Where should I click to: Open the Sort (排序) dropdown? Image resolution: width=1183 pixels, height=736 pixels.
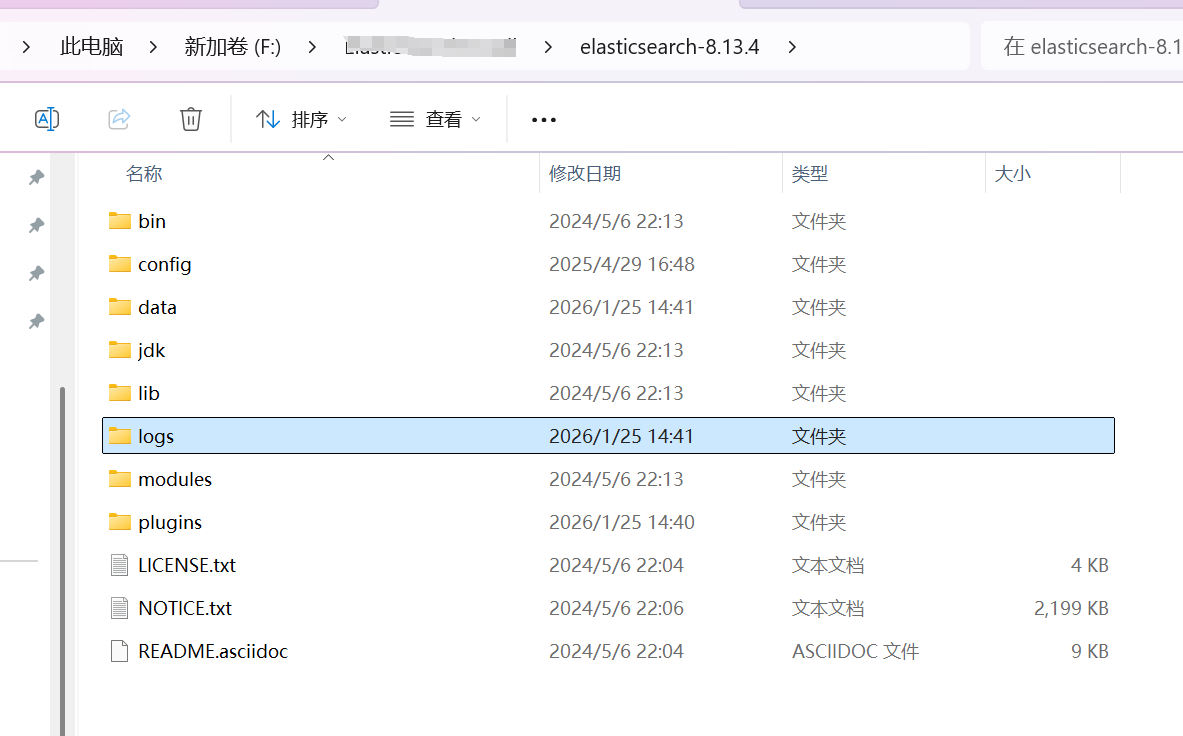[x=301, y=119]
